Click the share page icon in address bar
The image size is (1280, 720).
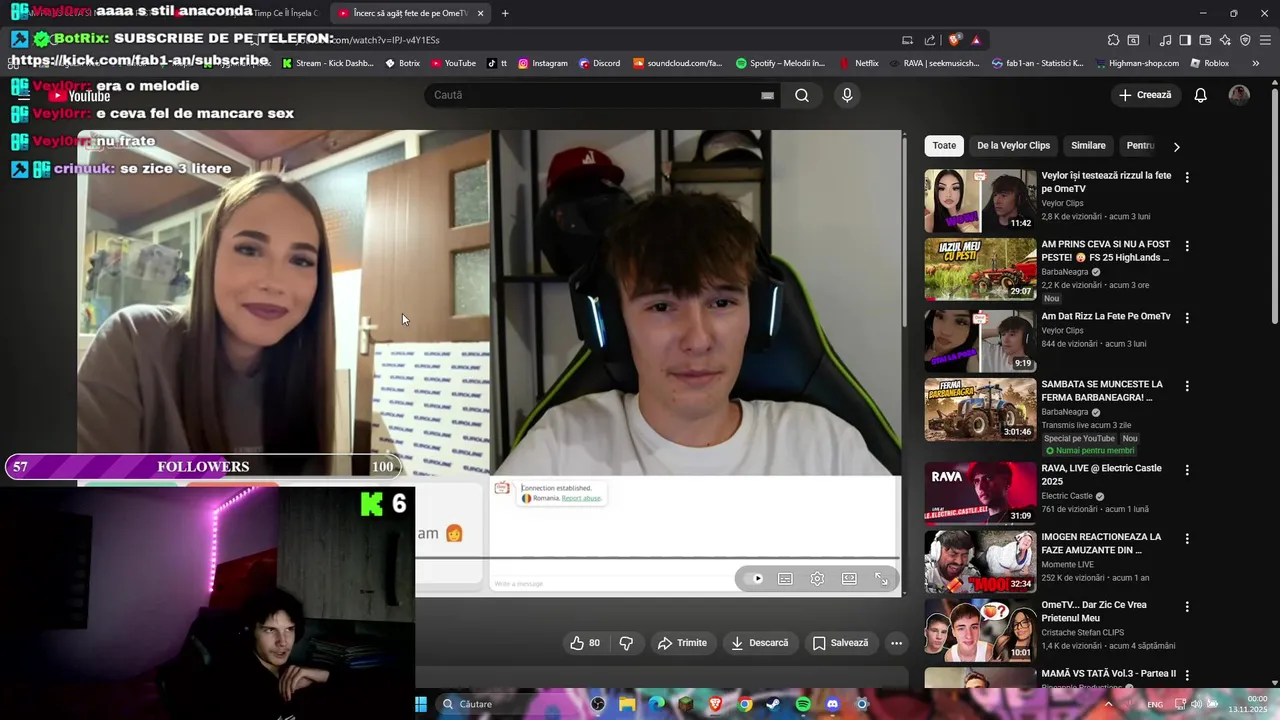coord(930,40)
